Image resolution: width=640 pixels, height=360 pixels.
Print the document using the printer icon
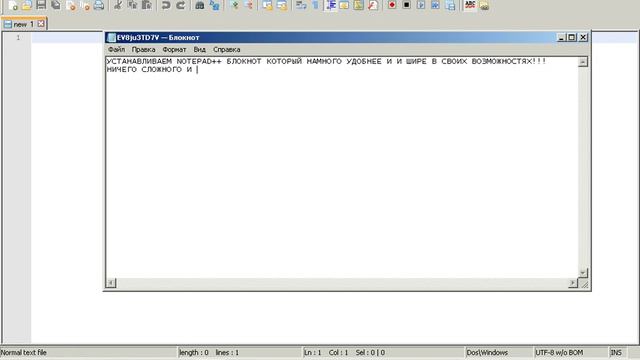point(99,5)
